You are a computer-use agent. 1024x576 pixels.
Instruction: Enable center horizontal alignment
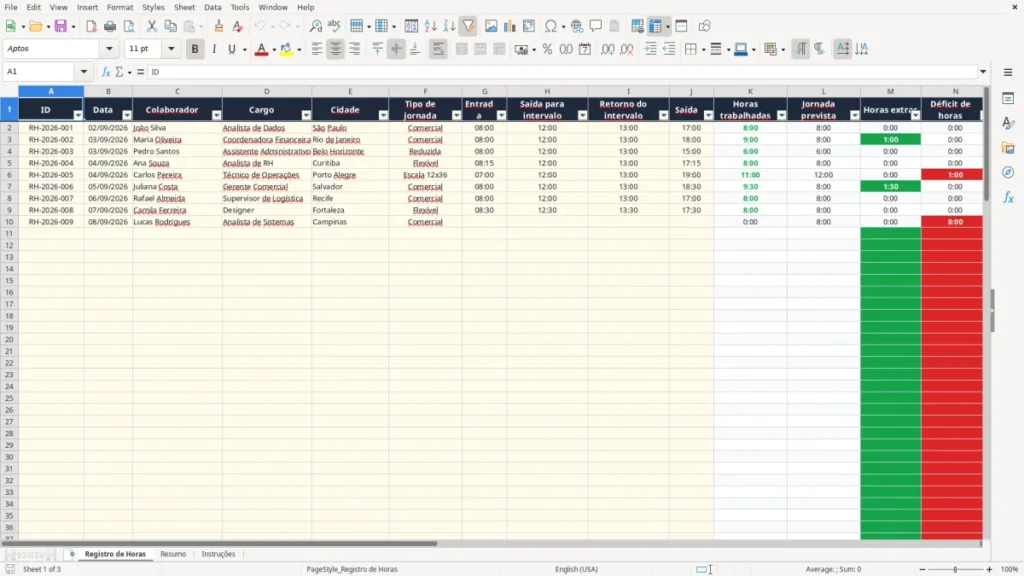tap(336, 49)
